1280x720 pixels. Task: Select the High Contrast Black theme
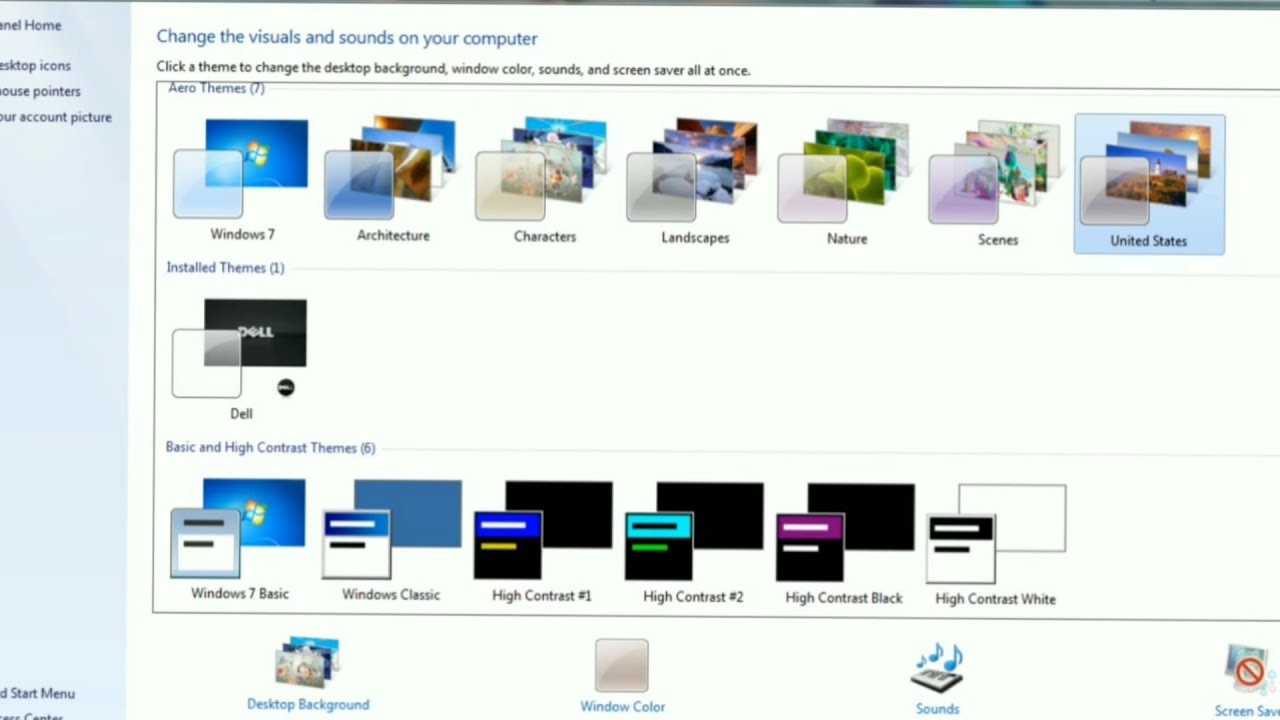pos(844,544)
